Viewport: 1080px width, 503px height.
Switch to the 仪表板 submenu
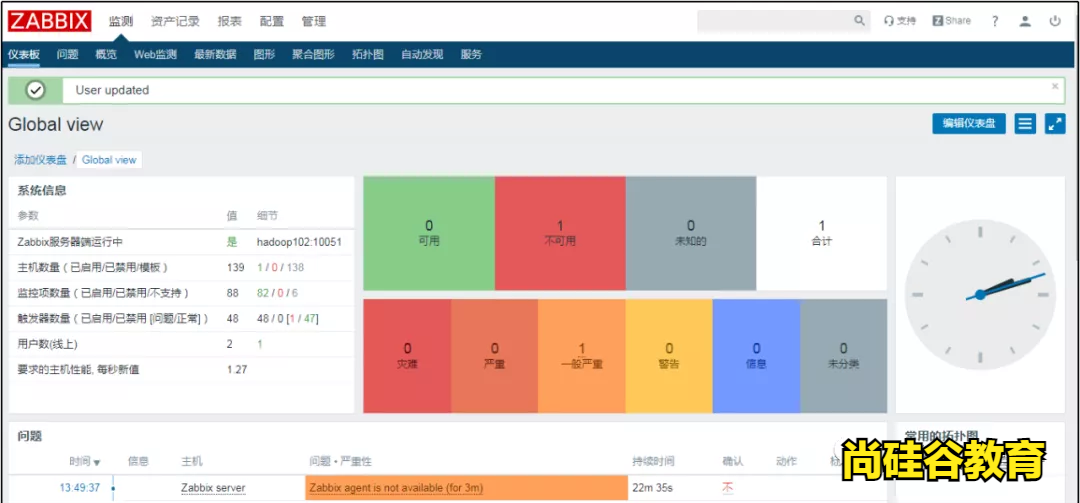pos(23,55)
